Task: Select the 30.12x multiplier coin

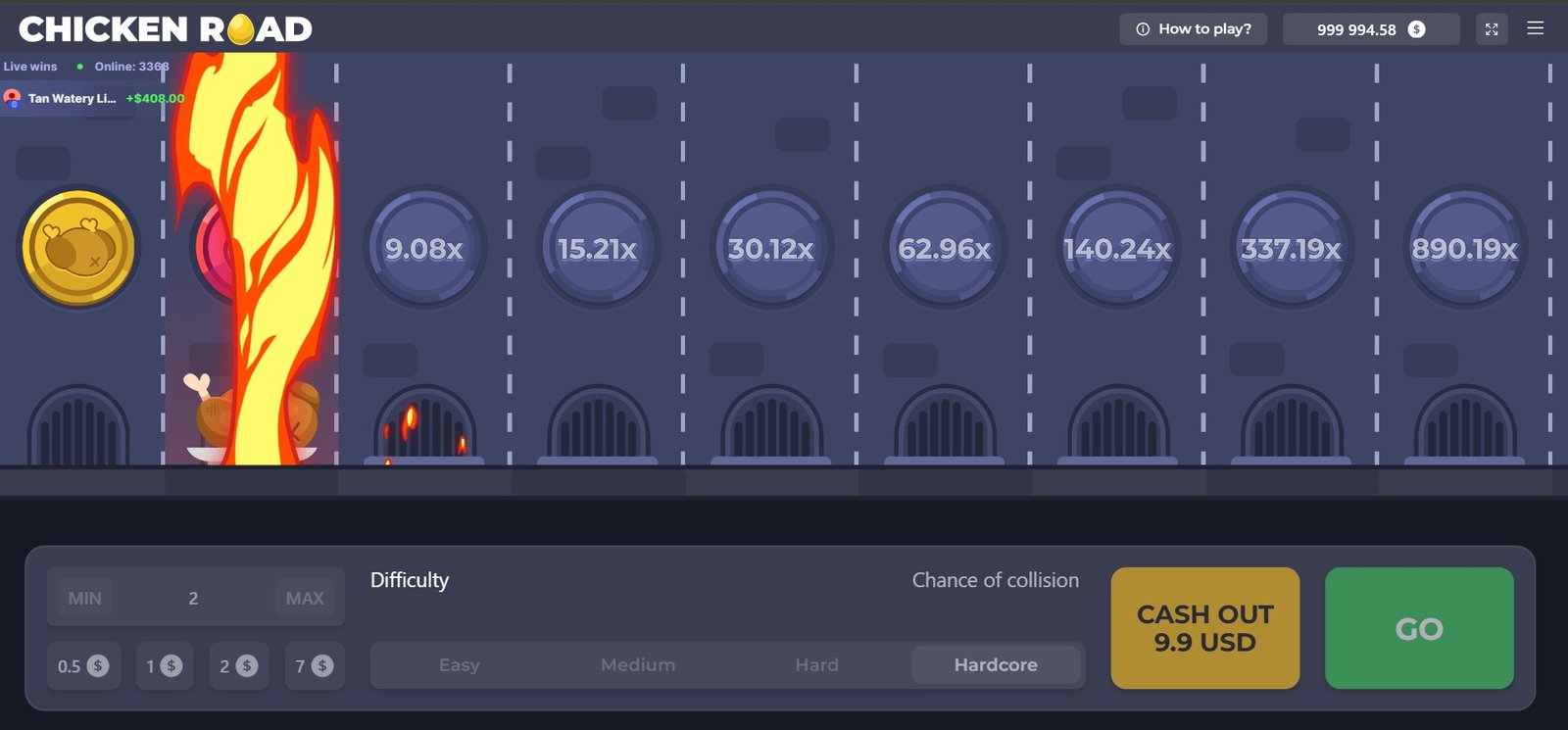Action: tap(771, 249)
